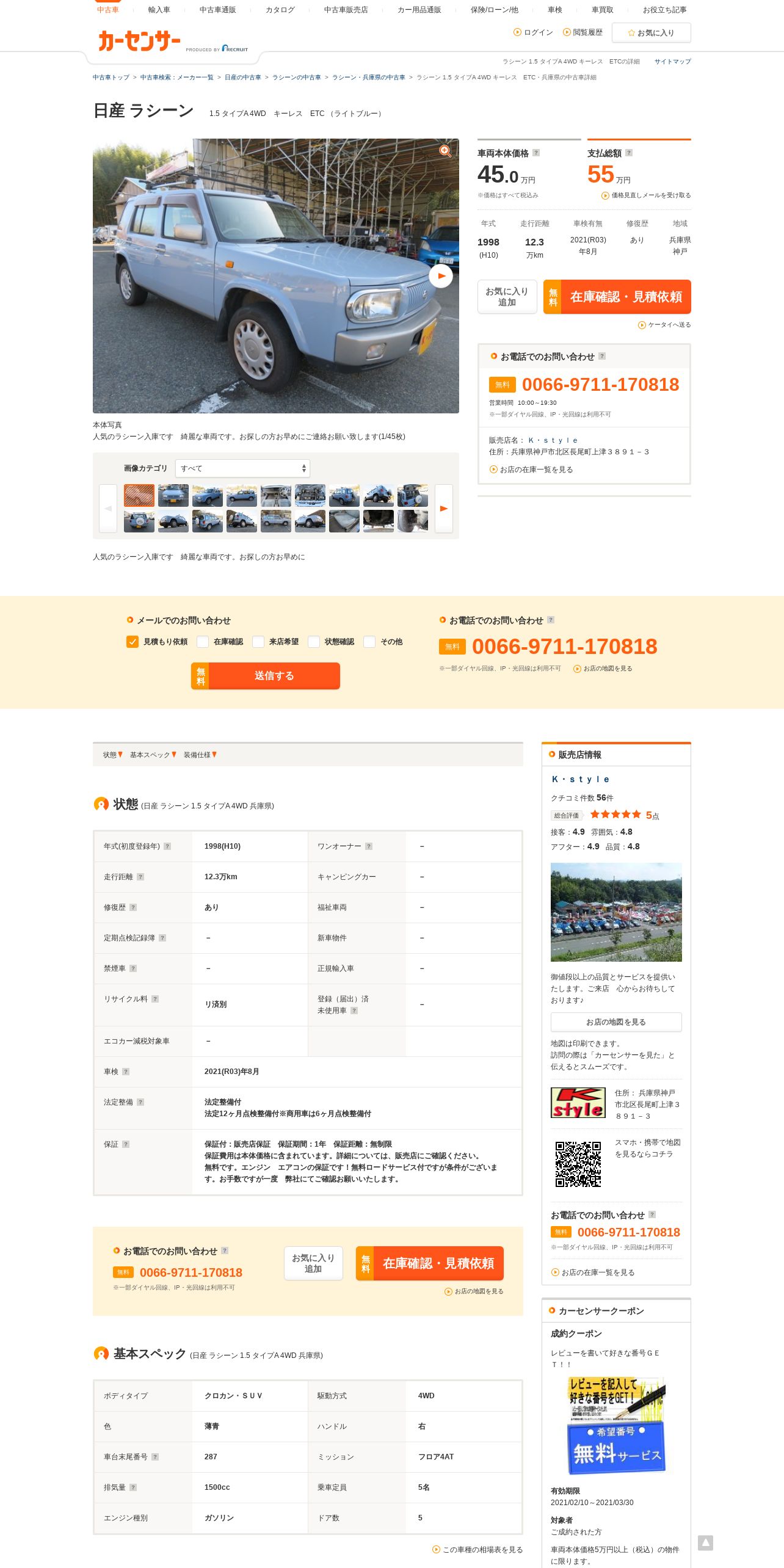Open 中古車販売店 menu item
Image resolution: width=784 pixels, height=1568 pixels.
tap(346, 10)
